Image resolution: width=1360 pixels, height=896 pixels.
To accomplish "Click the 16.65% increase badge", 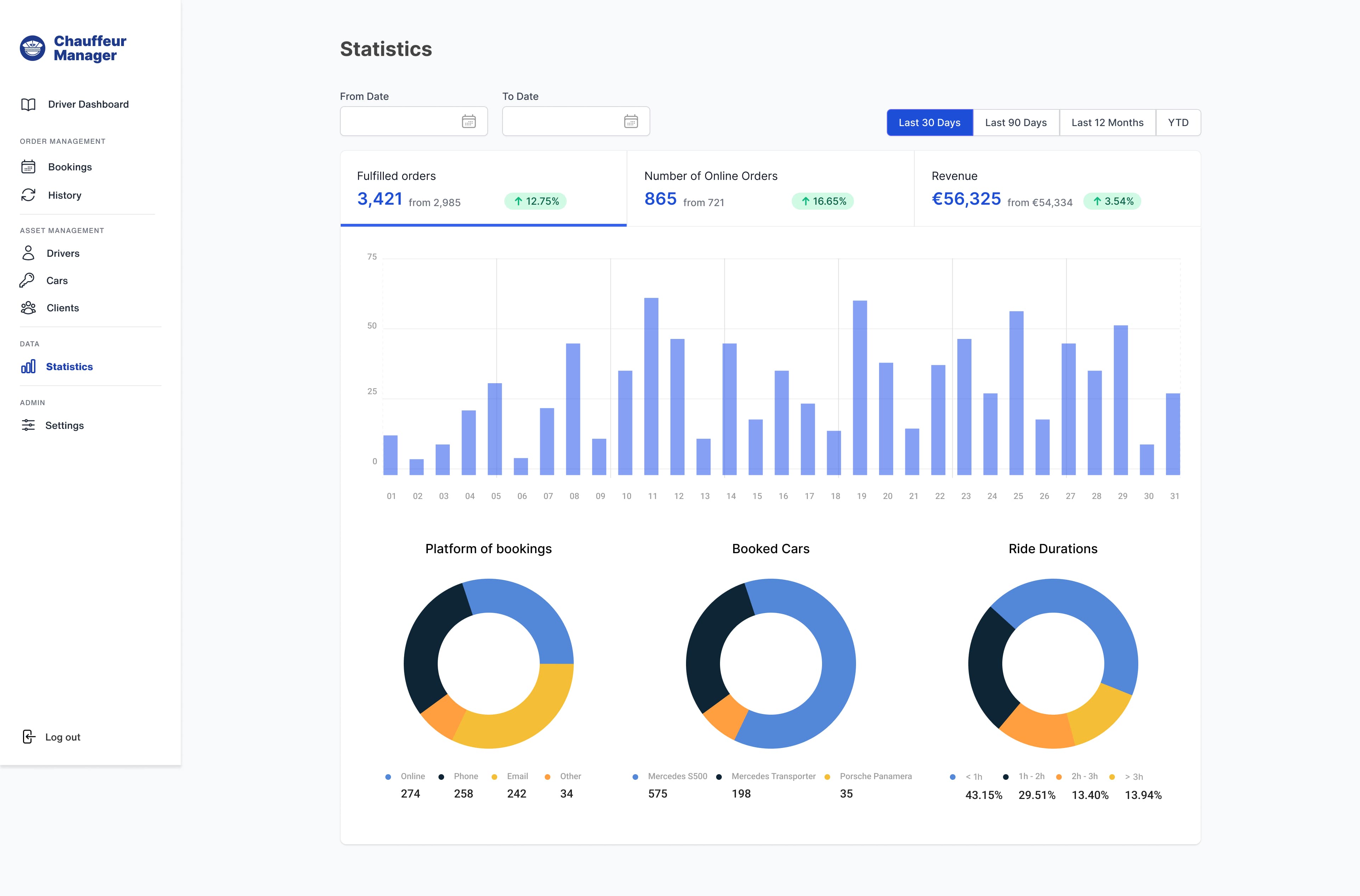I will (823, 201).
